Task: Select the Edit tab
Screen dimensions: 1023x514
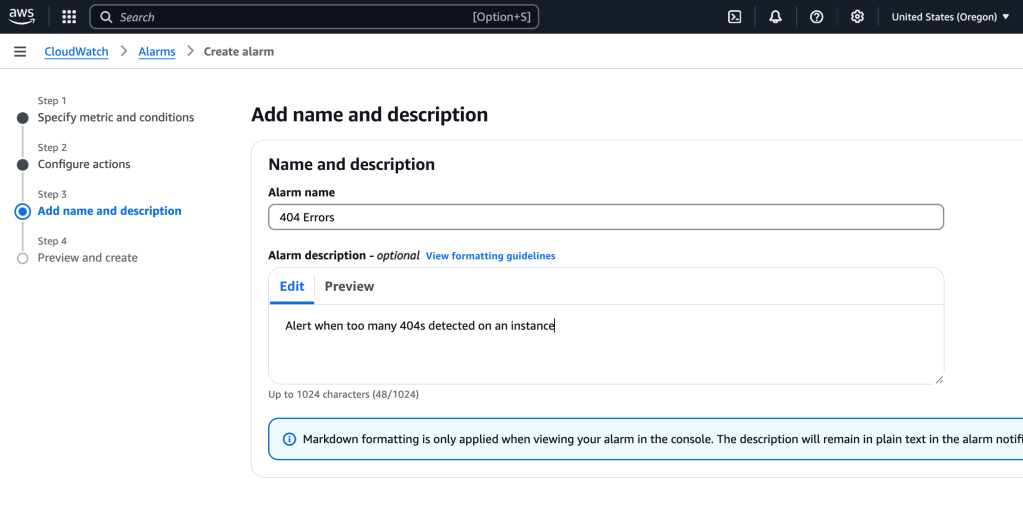Action: click(x=292, y=287)
